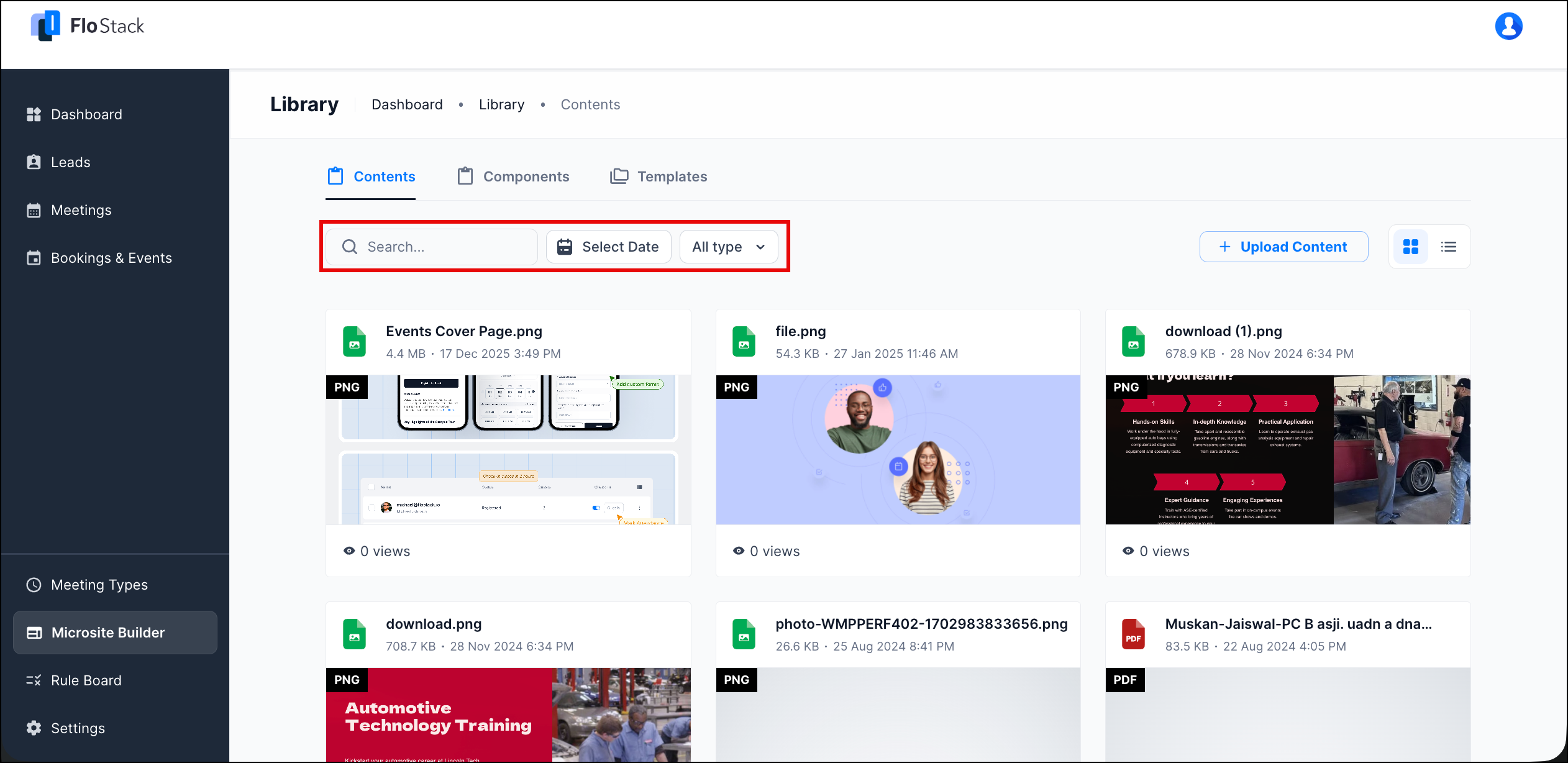Open the Contents tab
The width and height of the screenshot is (1568, 763).
(x=371, y=176)
